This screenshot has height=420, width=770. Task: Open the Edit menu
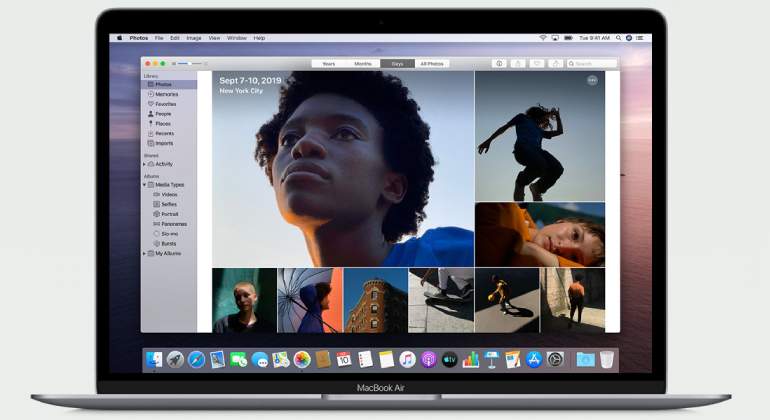pos(175,38)
